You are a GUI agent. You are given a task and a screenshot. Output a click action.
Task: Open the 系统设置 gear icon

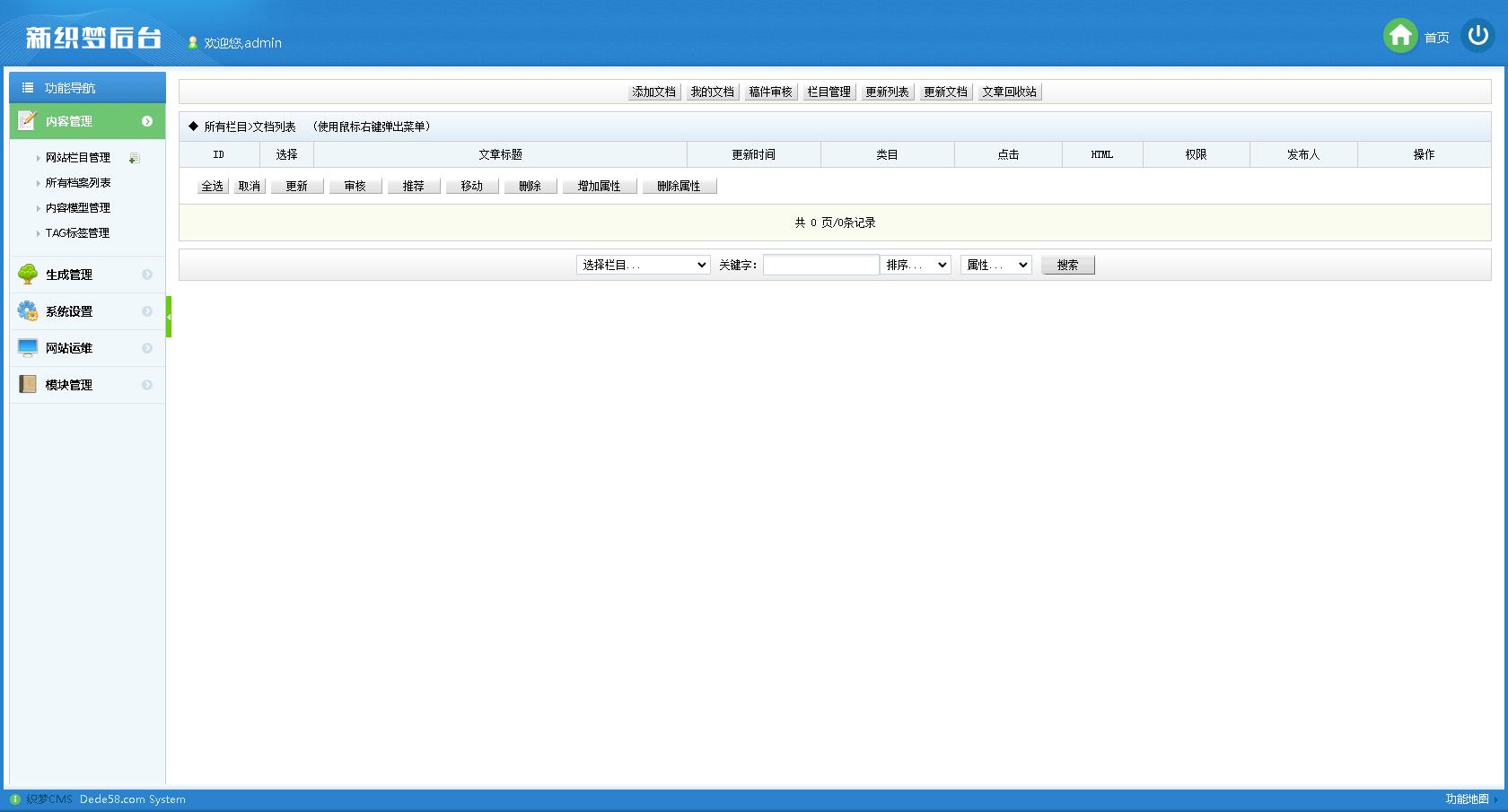(x=26, y=311)
